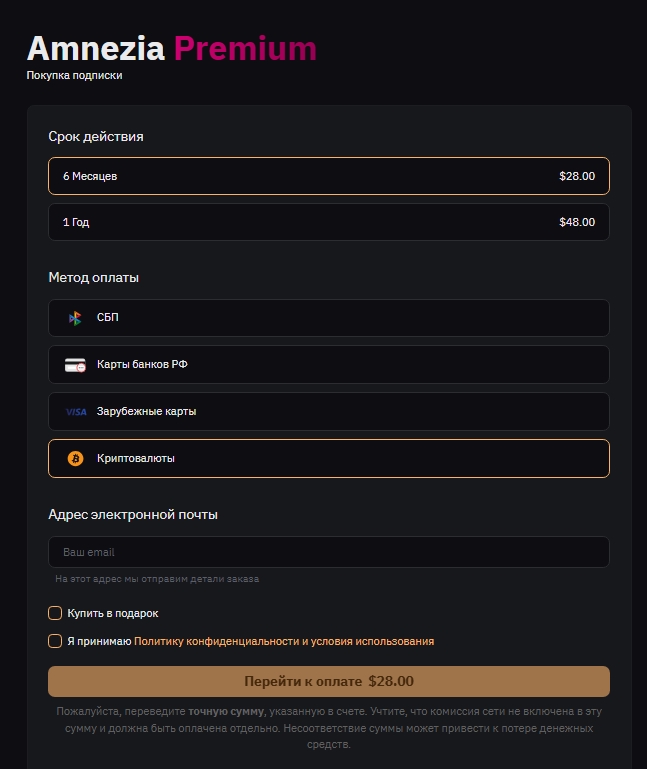
Task: Click the Amnezia Premium title logo
Action: click(171, 48)
